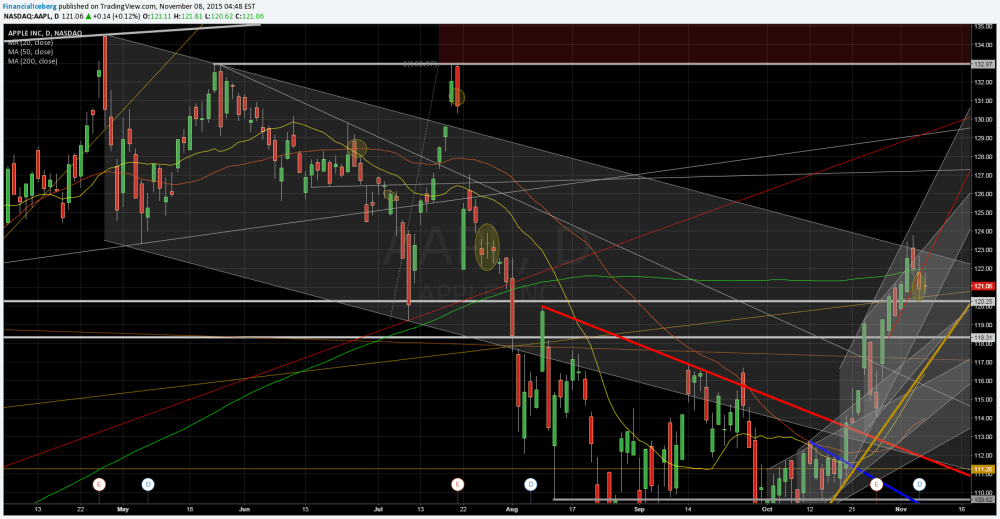Viewport: 1000px width, 519px height.
Task: Click the Sep label on the date axis
Action: click(639, 509)
